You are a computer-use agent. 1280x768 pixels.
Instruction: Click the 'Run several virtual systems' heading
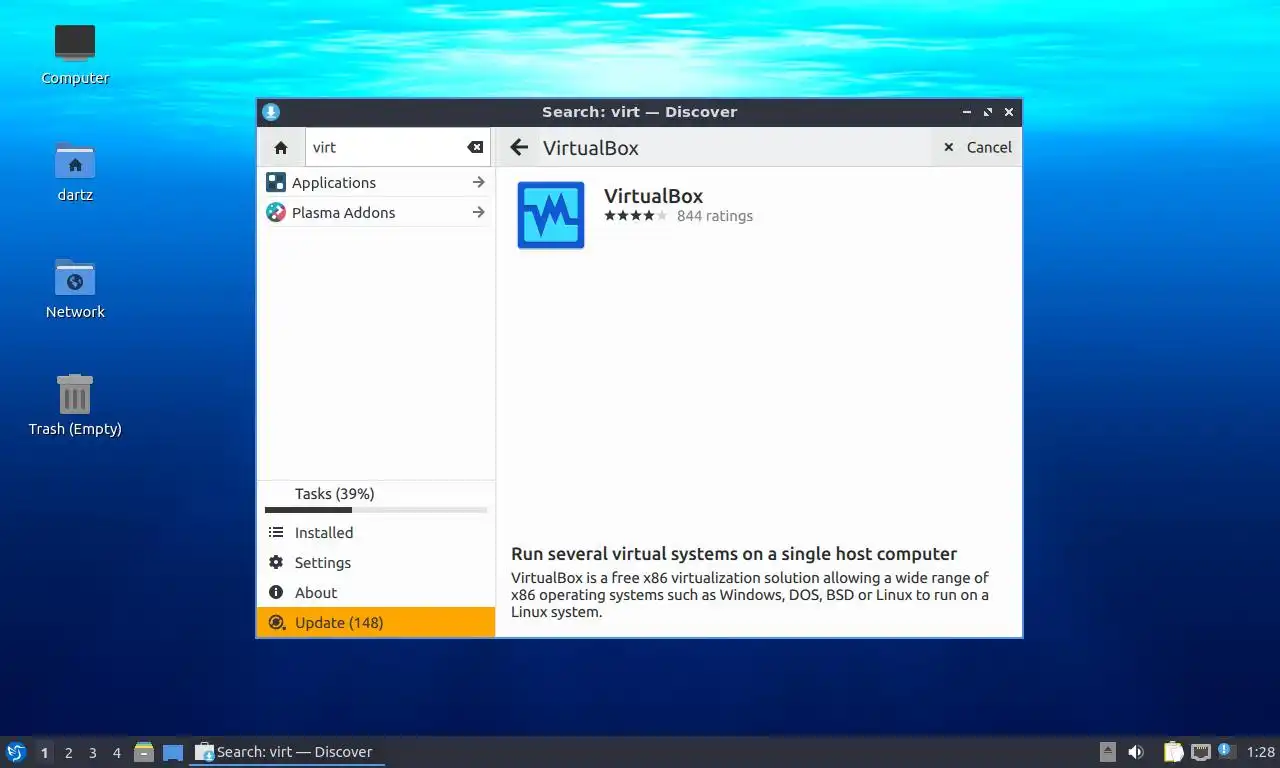734,554
